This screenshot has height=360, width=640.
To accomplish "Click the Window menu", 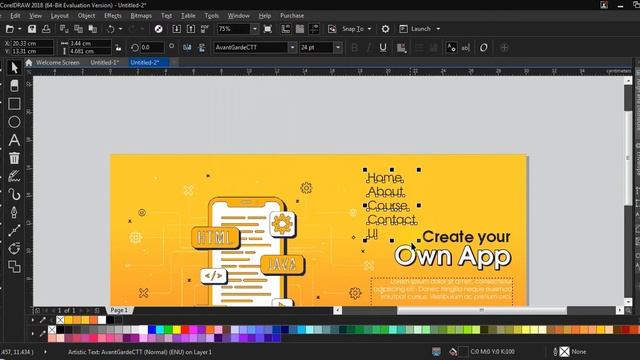I will [239, 16].
